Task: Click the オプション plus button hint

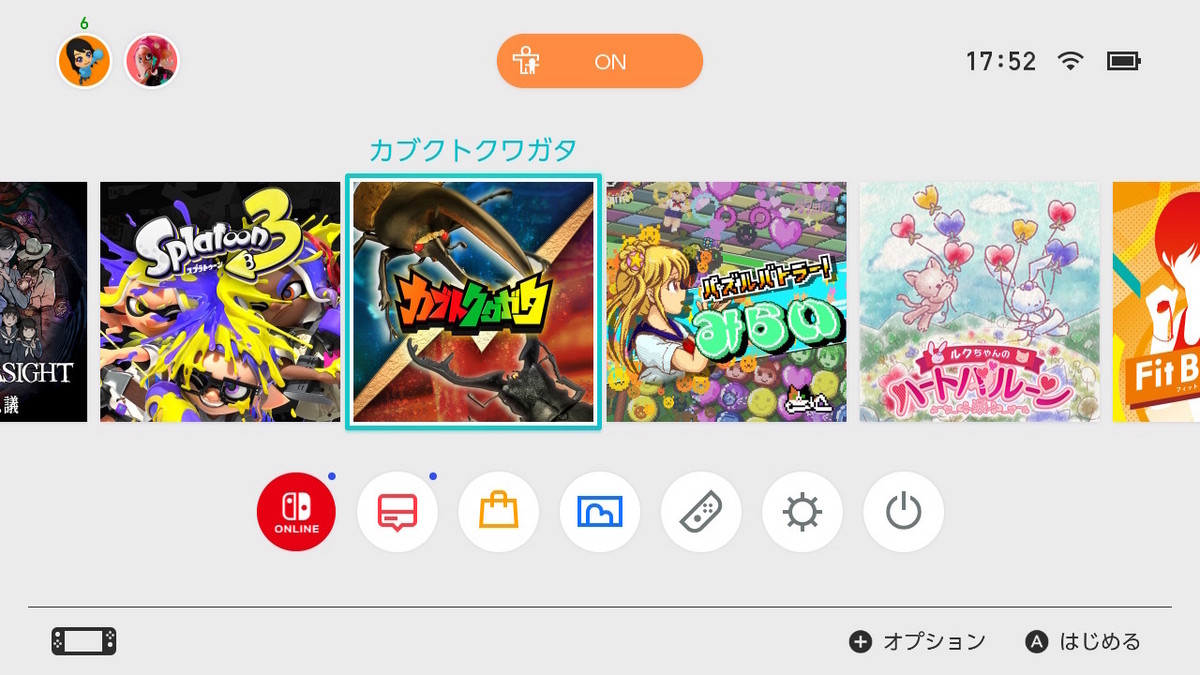Action: coord(917,642)
